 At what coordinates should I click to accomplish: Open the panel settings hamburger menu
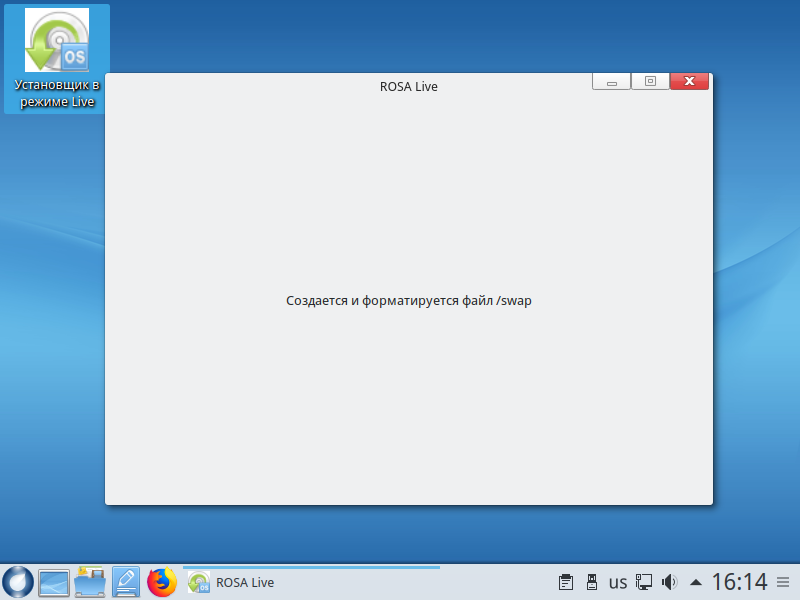click(x=783, y=582)
